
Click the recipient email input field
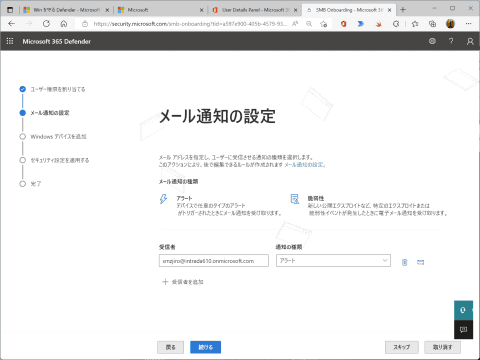214,261
